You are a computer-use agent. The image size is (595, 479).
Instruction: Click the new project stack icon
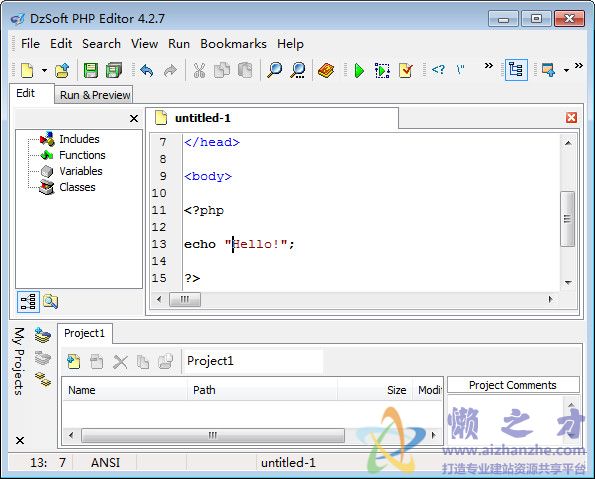pos(42,336)
